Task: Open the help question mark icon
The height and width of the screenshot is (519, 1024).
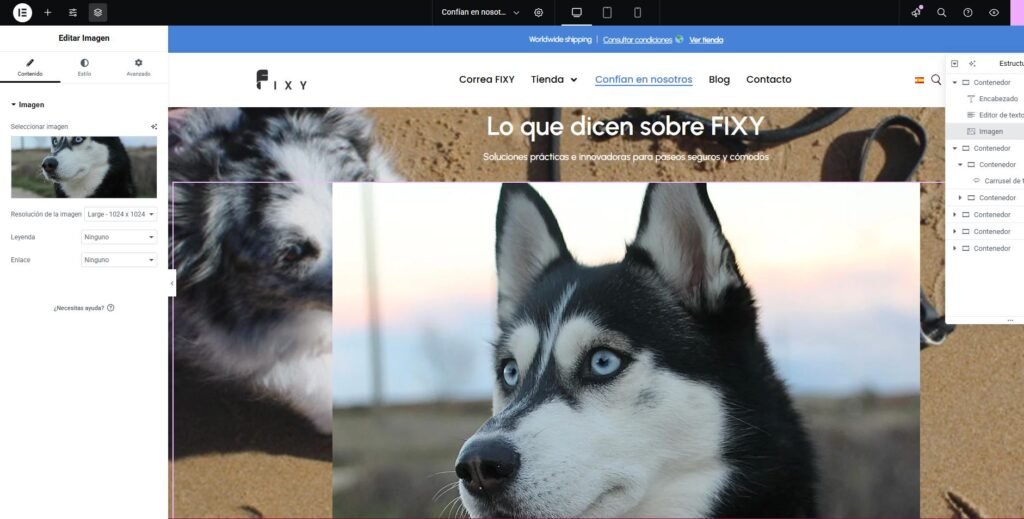Action: pyautogui.click(x=968, y=13)
